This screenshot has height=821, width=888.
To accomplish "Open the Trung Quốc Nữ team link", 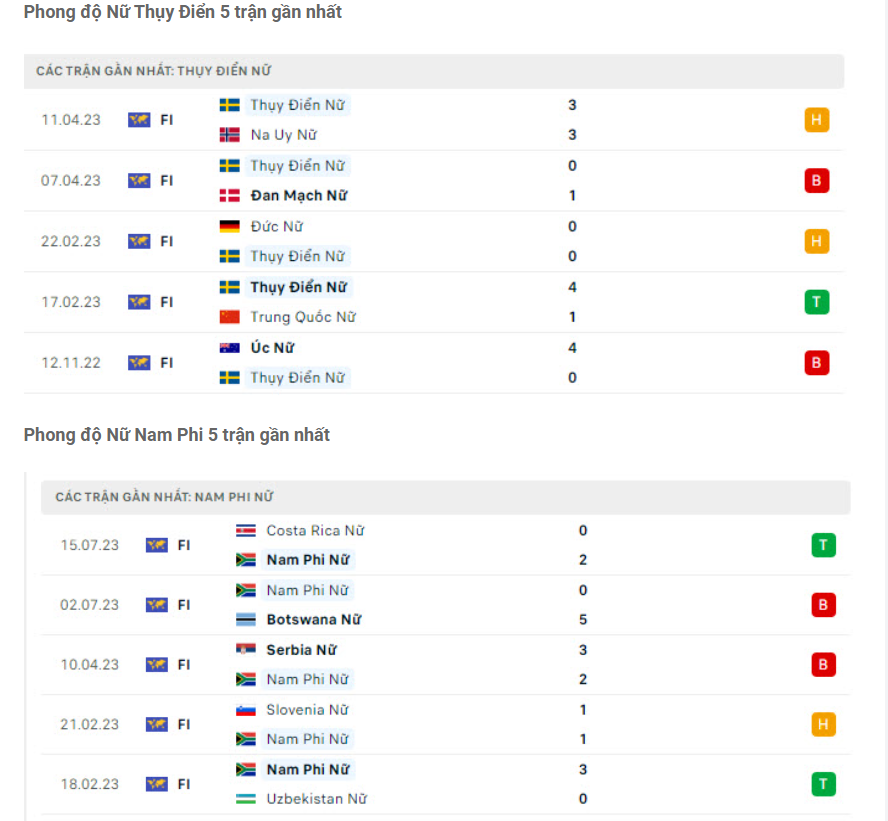I will [303, 317].
